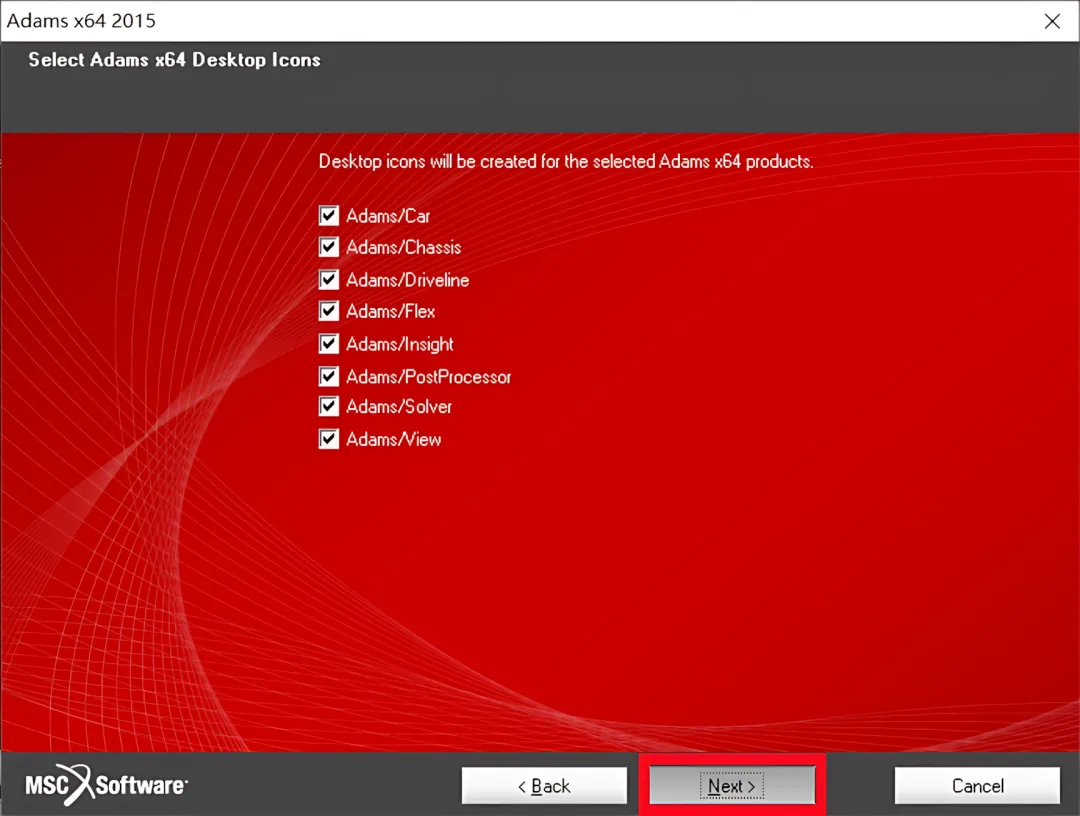Uncheck the Adams/Car checkbox
This screenshot has height=816, width=1080.
coord(329,216)
